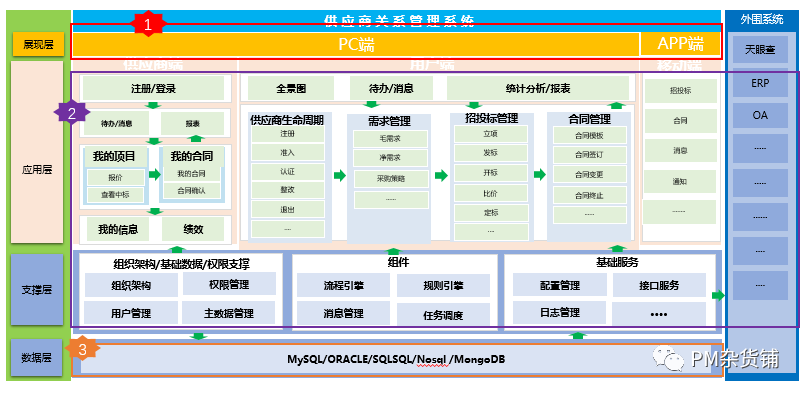Click the 合同签订 item
Viewport: 805px width, 394px height.
point(589,155)
